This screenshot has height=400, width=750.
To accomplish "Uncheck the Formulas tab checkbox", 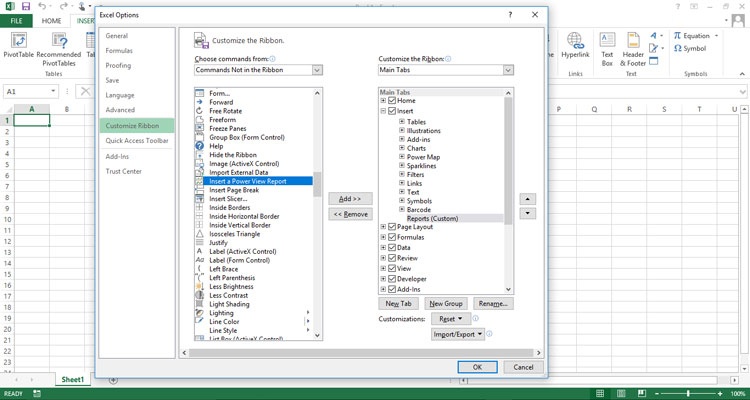I will [392, 237].
